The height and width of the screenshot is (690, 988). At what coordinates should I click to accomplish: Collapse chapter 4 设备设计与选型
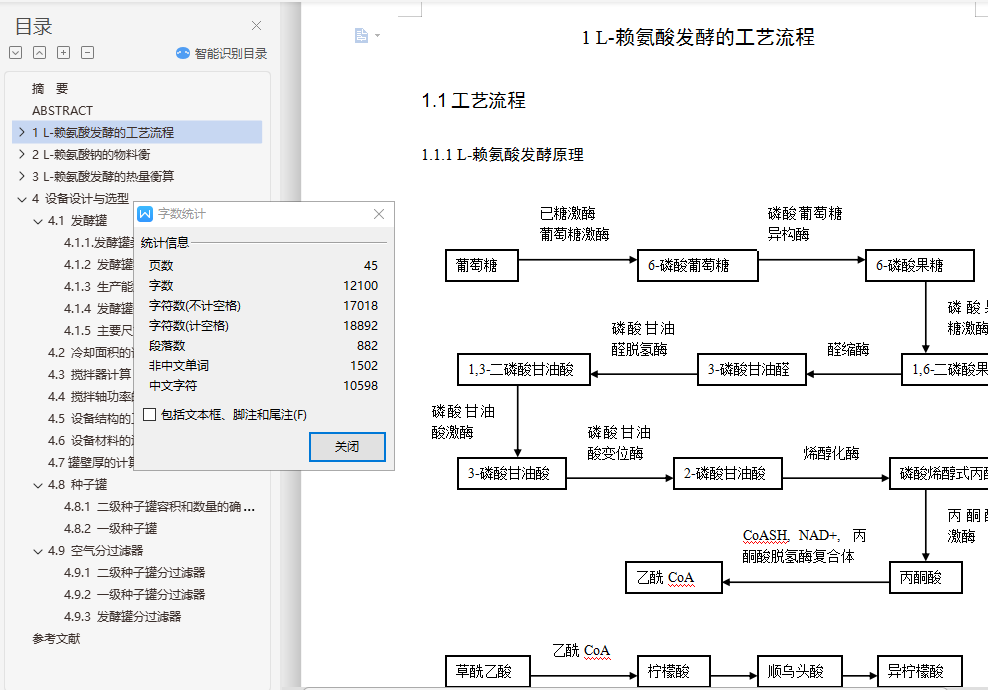21,198
